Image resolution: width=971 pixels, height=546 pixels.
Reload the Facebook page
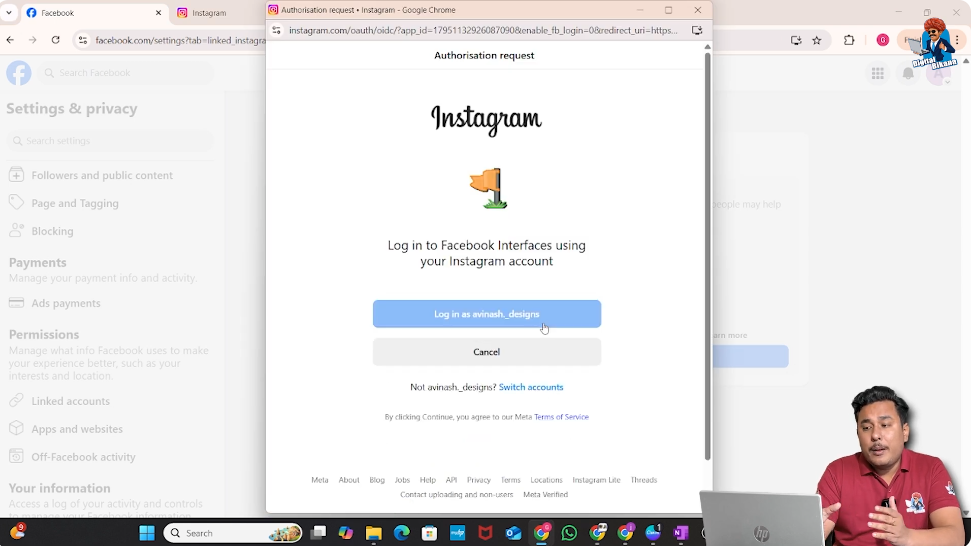click(56, 40)
